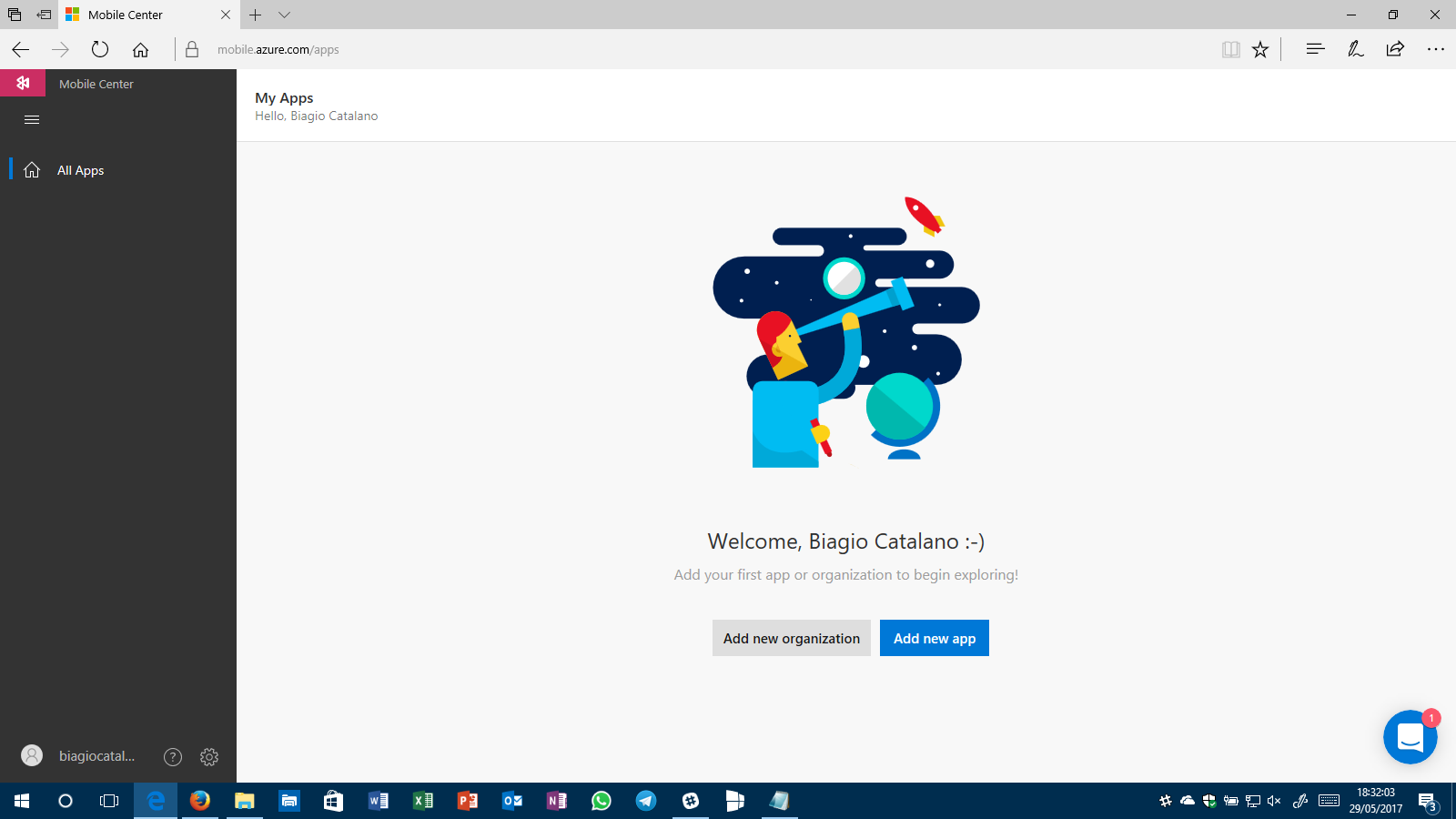Open the Edge more options ellipsis
The image size is (1456, 819).
[1435, 49]
